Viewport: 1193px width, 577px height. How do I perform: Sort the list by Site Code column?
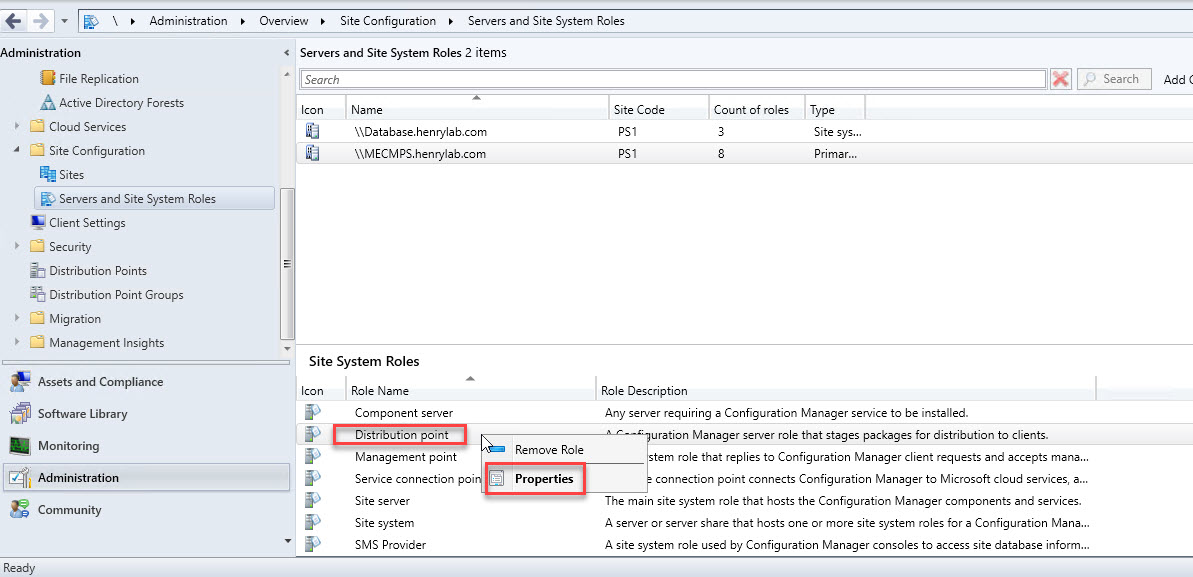click(x=640, y=110)
